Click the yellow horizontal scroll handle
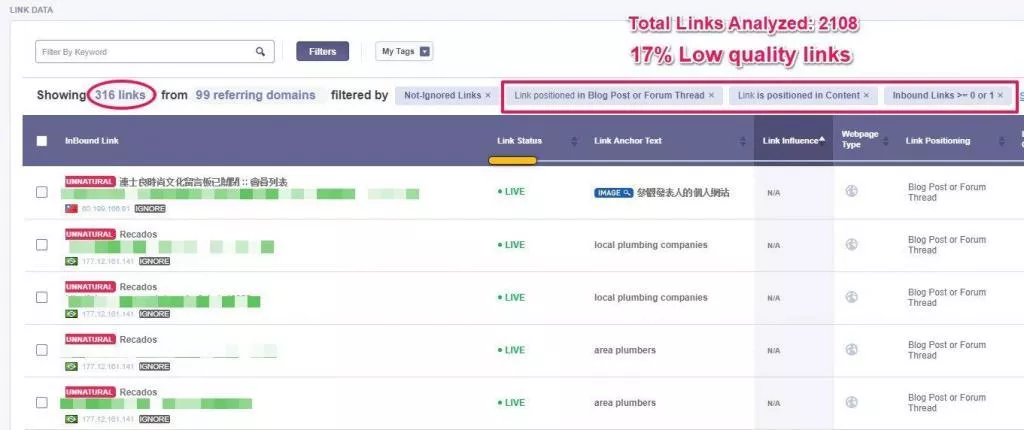Viewport: 1024px width, 430px height. [x=513, y=160]
